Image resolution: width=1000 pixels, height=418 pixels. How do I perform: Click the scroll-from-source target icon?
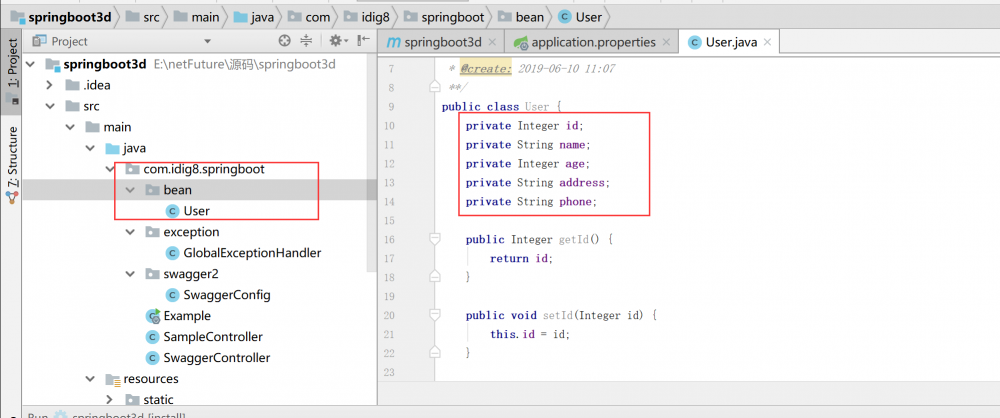click(285, 41)
